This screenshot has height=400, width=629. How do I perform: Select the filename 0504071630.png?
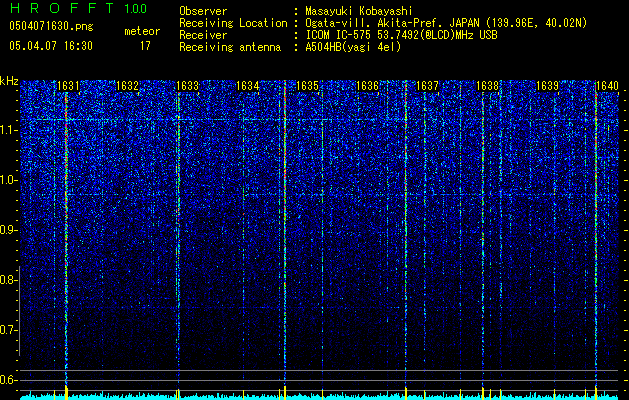pos(51,27)
